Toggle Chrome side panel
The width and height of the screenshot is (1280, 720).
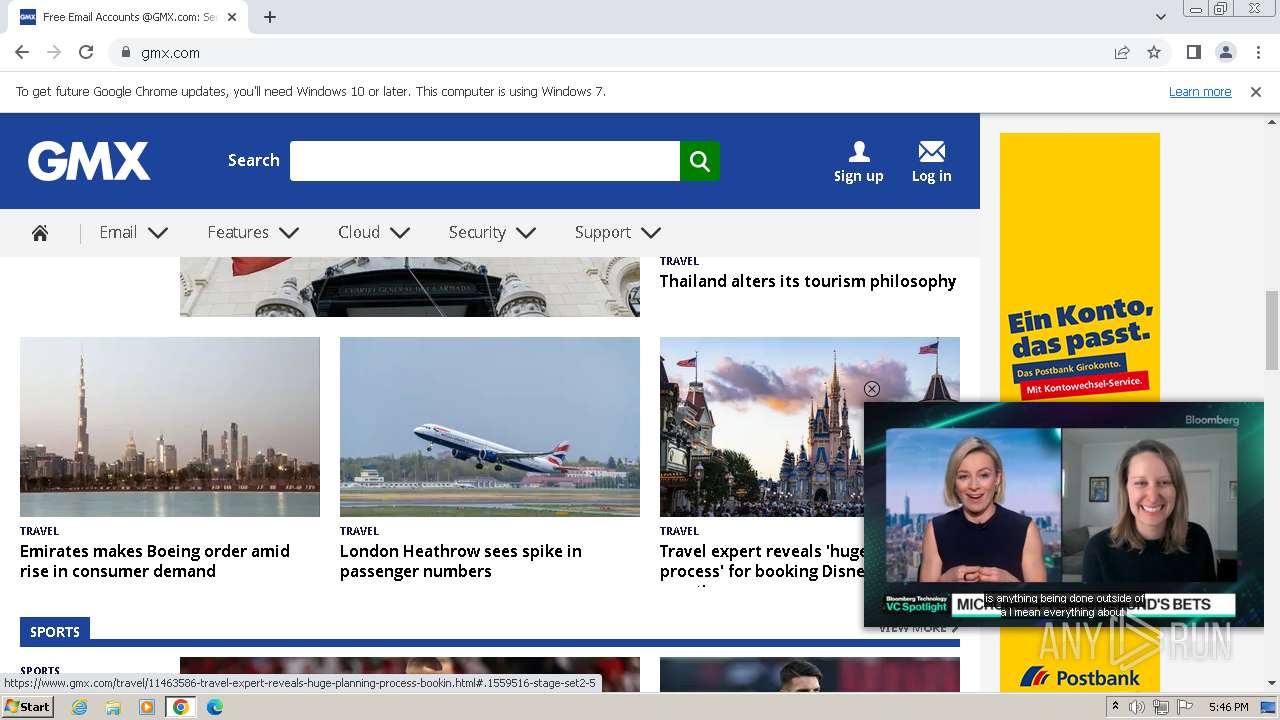(1193, 52)
